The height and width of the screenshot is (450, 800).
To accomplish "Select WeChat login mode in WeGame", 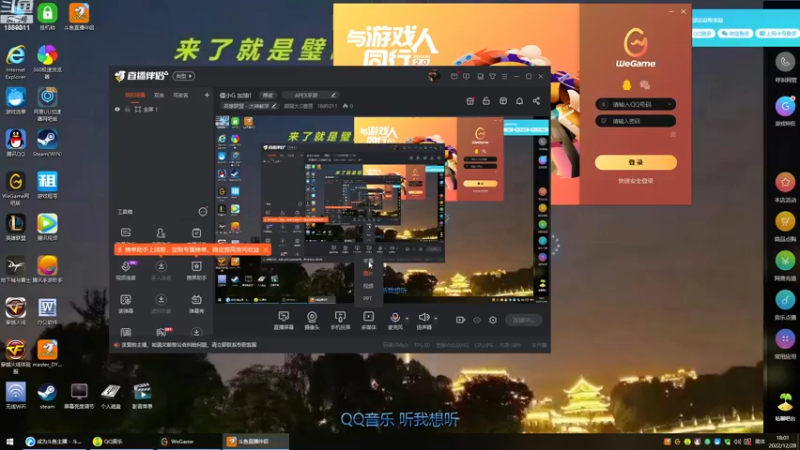I will click(x=645, y=85).
